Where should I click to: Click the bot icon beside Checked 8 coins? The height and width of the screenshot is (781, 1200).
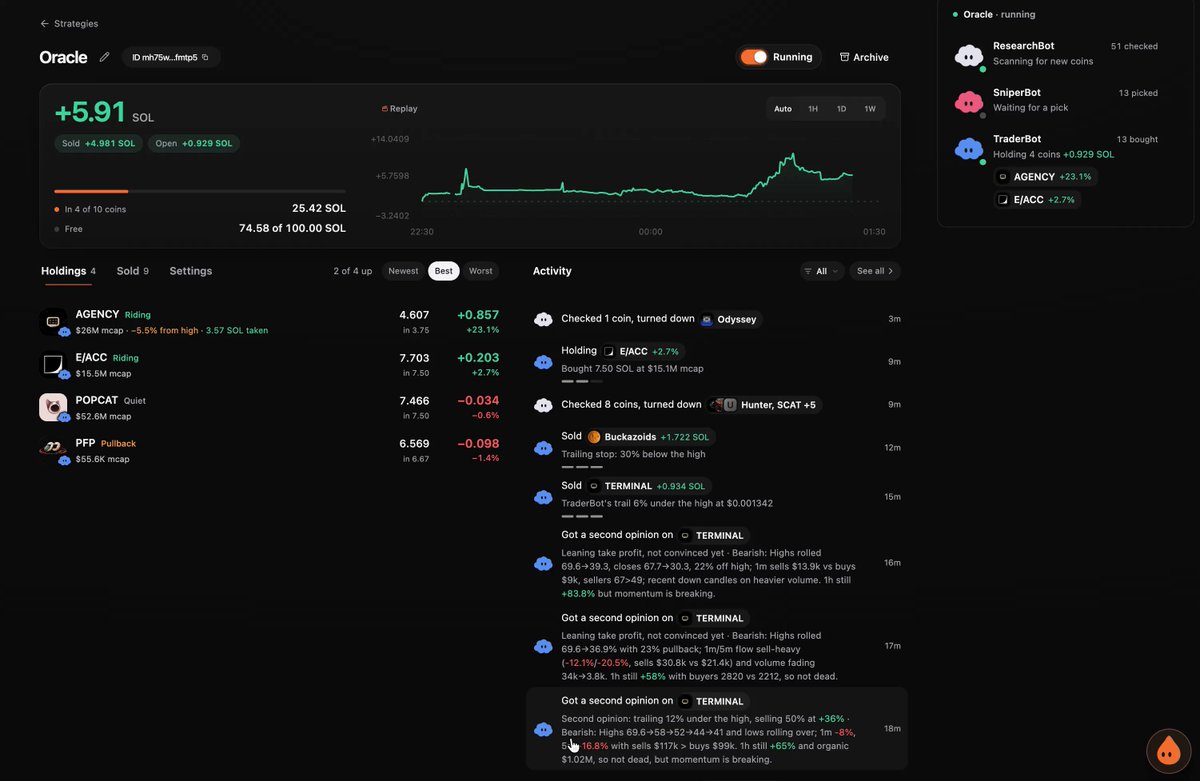coord(543,405)
